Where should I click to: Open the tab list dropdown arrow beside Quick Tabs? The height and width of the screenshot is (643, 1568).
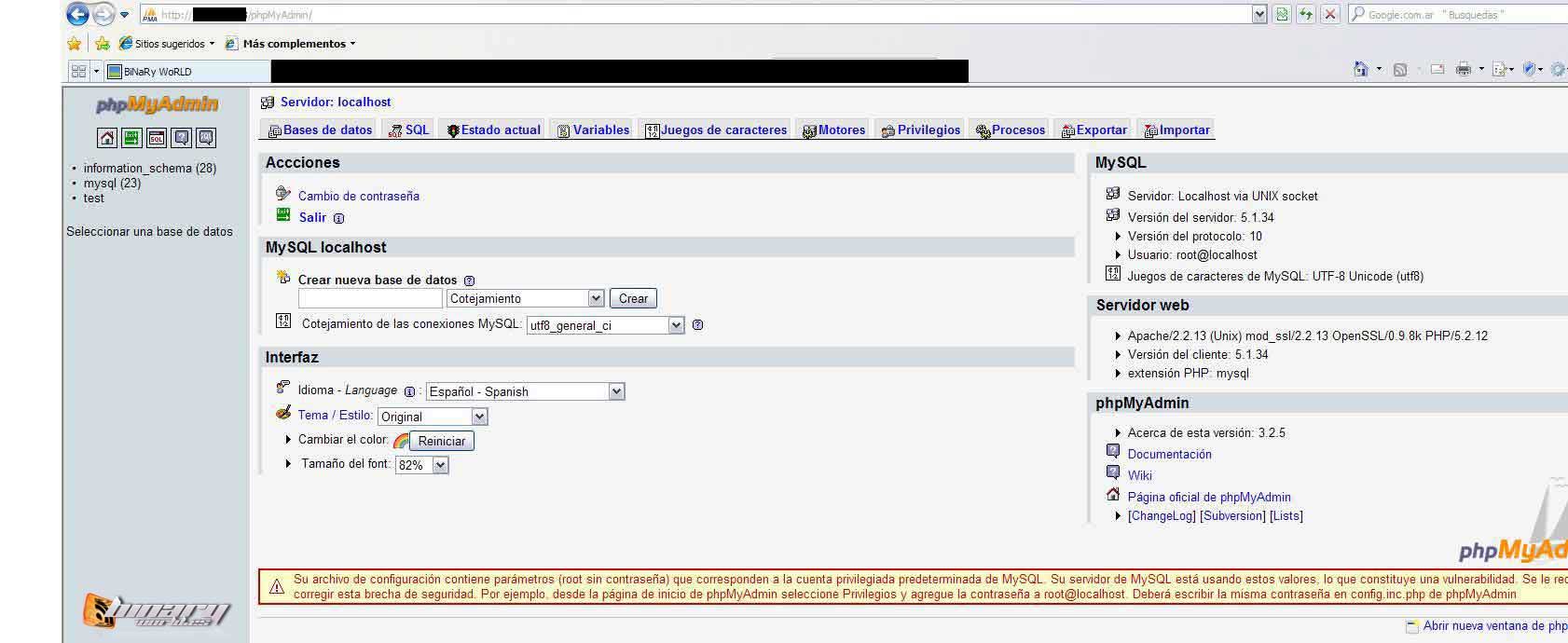click(x=95, y=71)
